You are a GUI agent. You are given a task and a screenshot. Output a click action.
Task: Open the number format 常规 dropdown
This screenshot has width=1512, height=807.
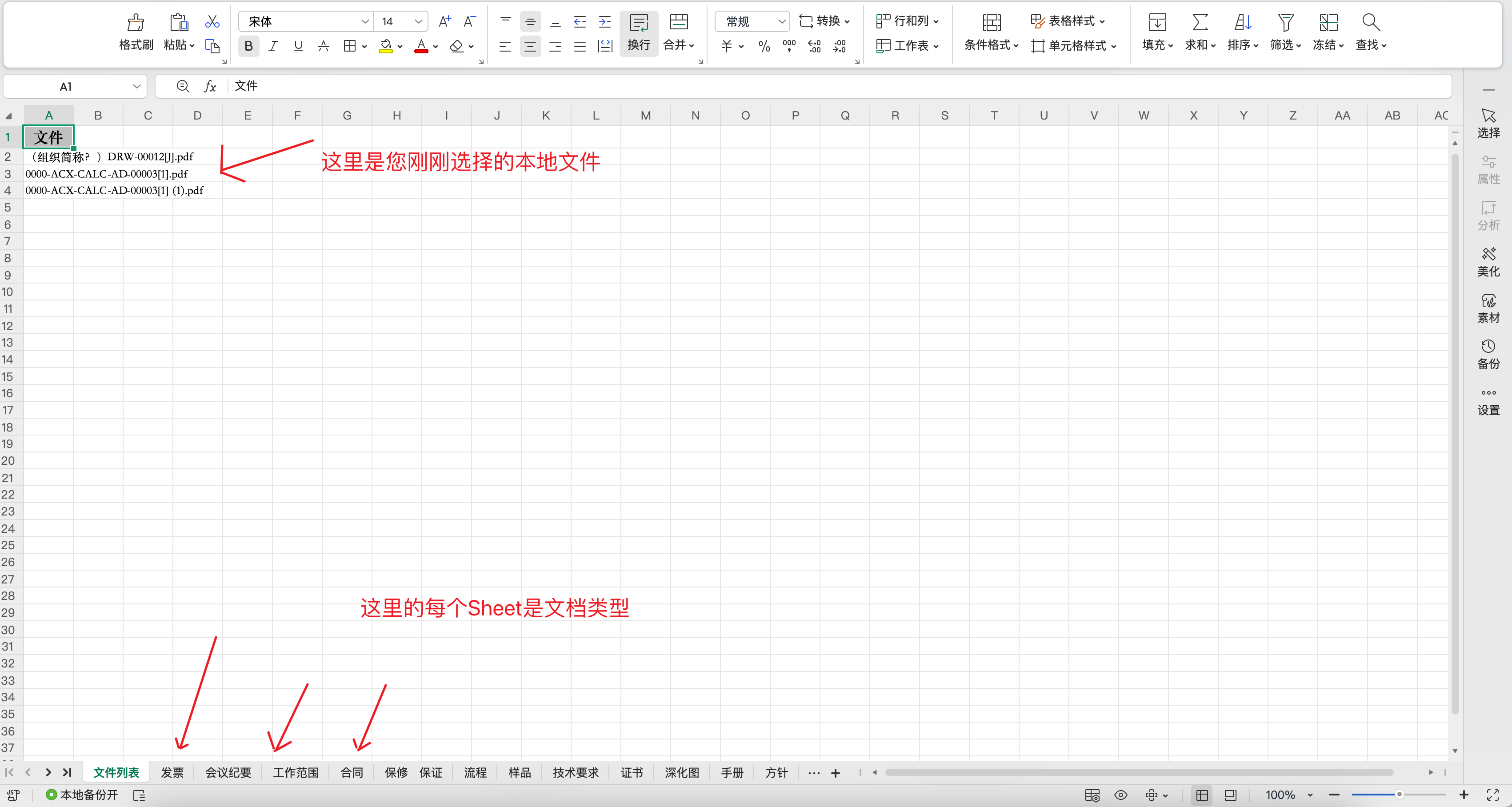781,22
